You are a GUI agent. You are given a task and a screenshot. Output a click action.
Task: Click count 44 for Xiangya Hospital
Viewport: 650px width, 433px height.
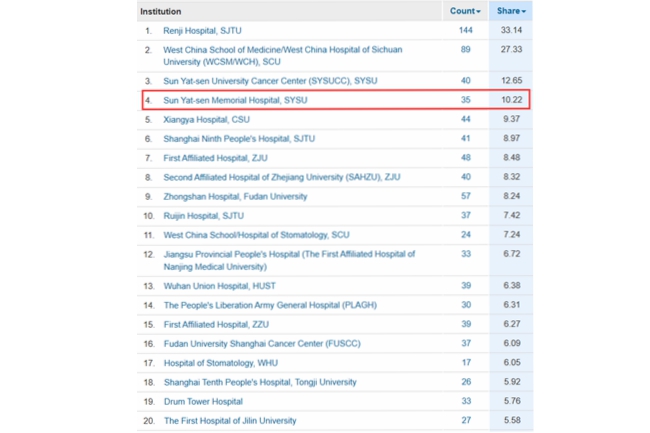tap(466, 119)
